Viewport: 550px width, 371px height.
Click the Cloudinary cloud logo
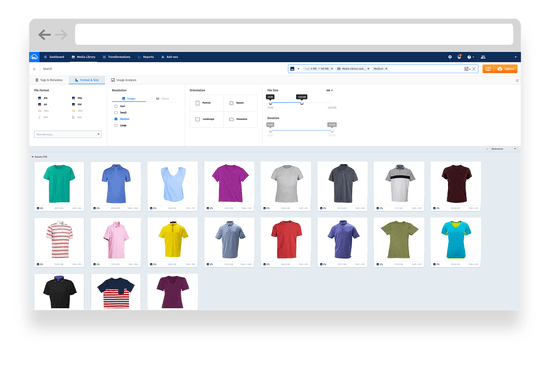34,57
